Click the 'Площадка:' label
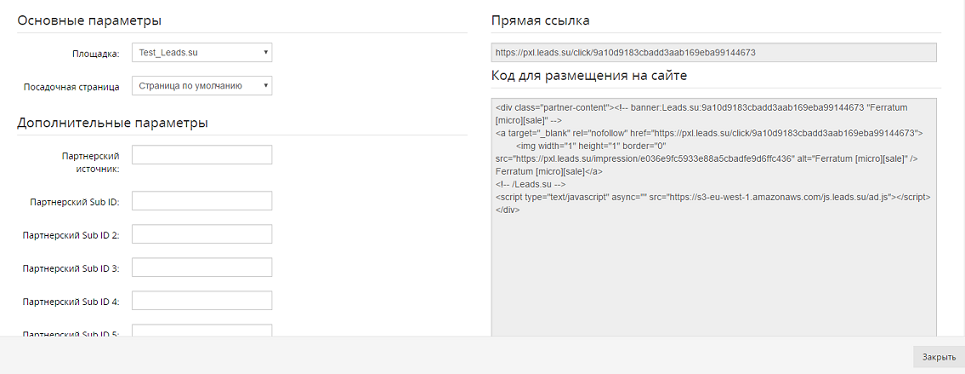The height and width of the screenshot is (374, 965). click(95, 54)
